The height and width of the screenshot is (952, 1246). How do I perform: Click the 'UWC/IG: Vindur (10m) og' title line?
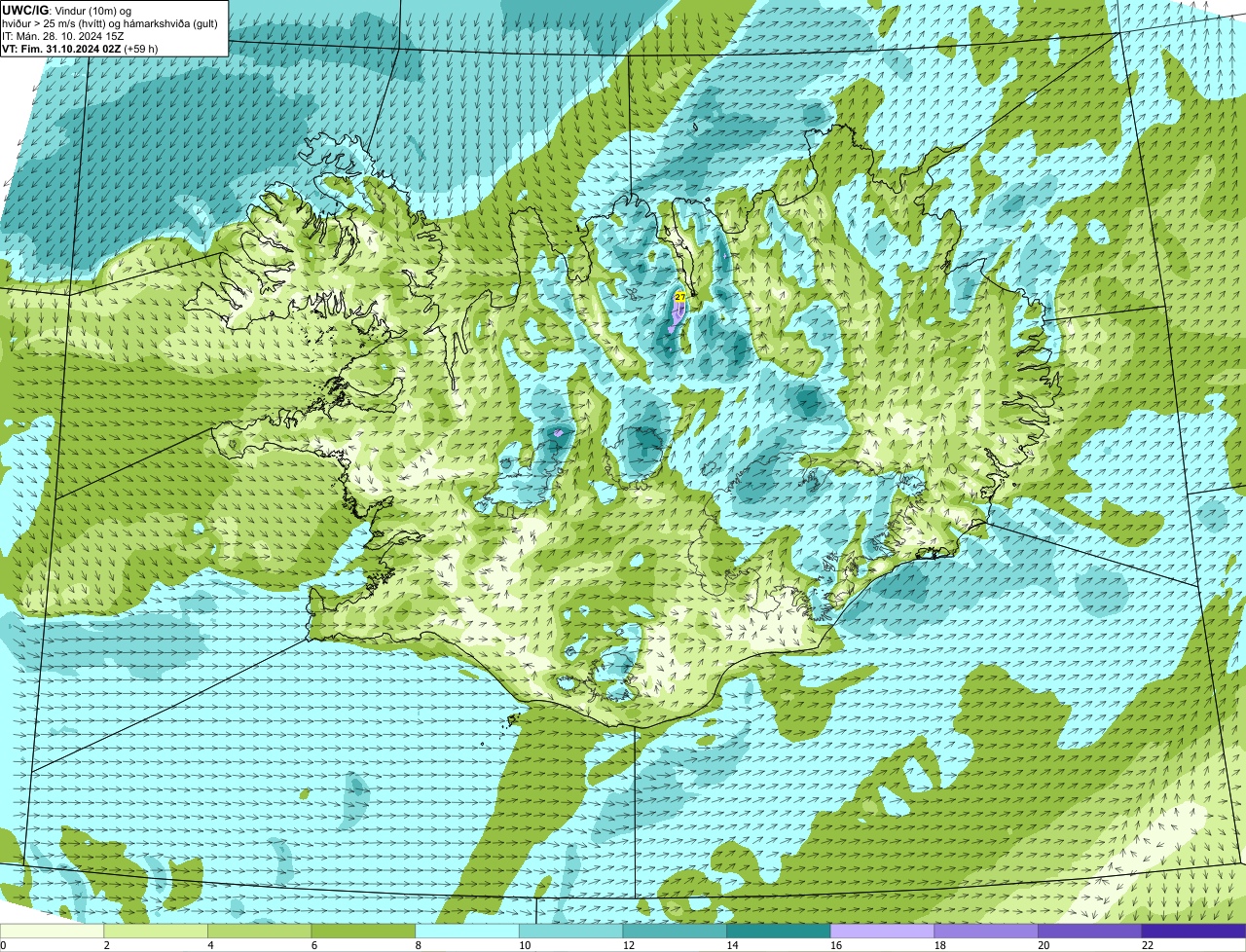coord(67,10)
